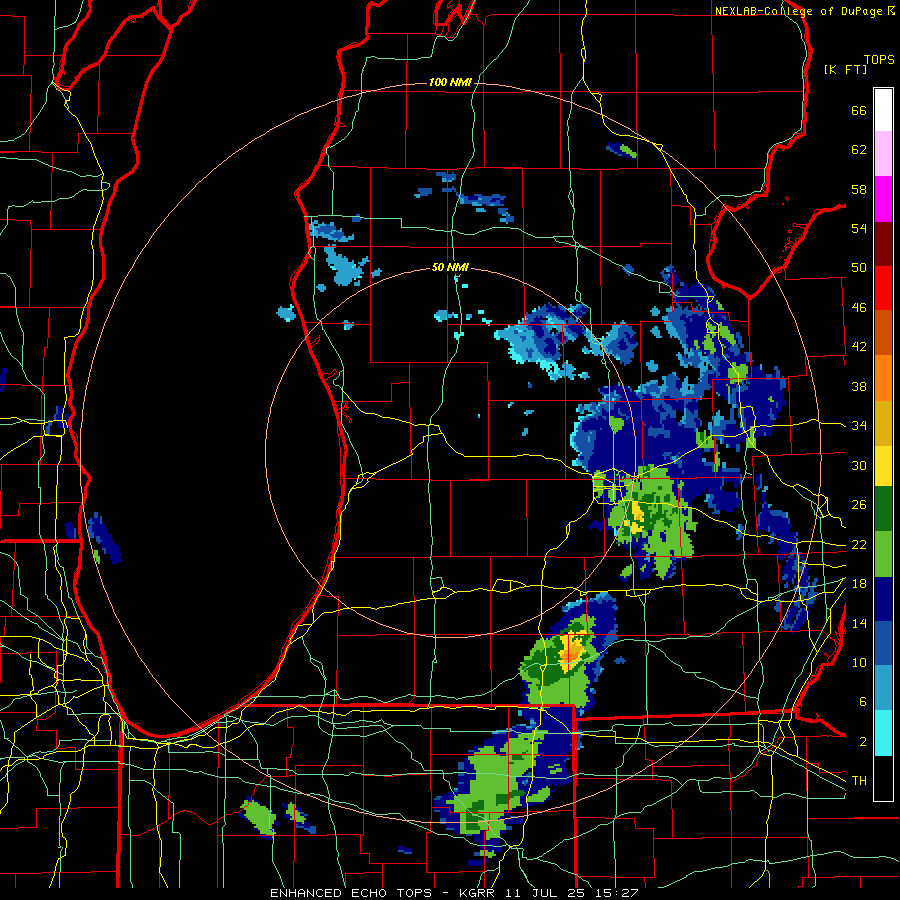Select the bright red legend swatch
The image size is (900, 900).
tap(883, 288)
